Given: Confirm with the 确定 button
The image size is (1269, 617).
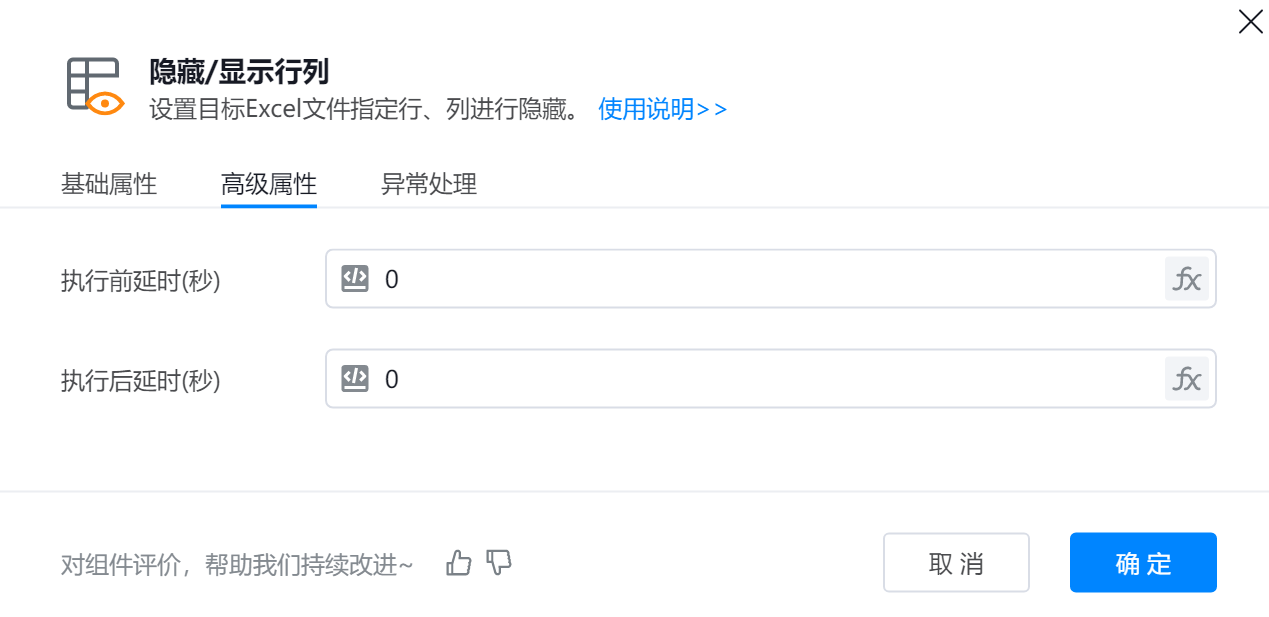Looking at the screenshot, I should 1143,563.
